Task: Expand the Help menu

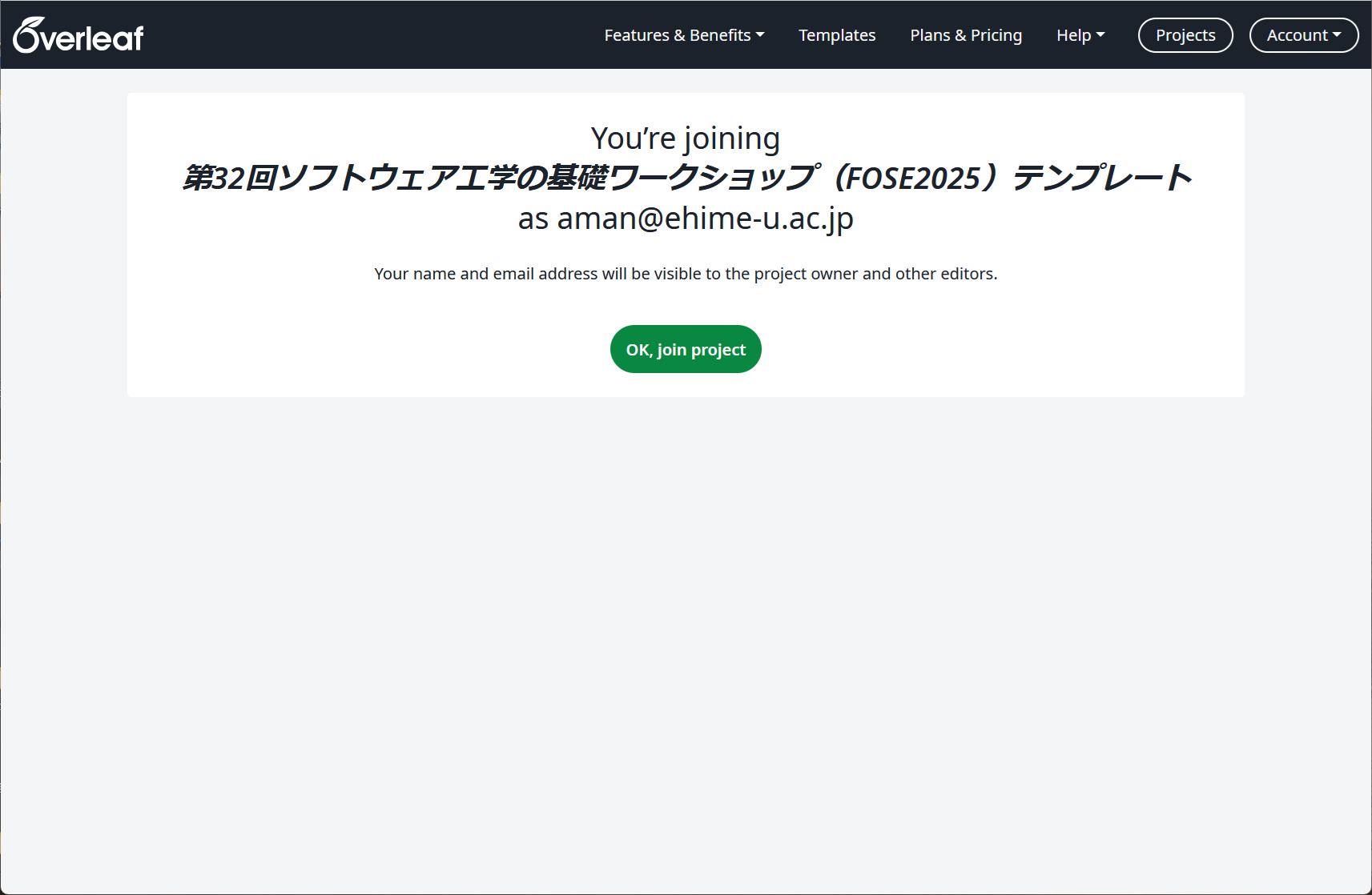Action: (x=1080, y=35)
